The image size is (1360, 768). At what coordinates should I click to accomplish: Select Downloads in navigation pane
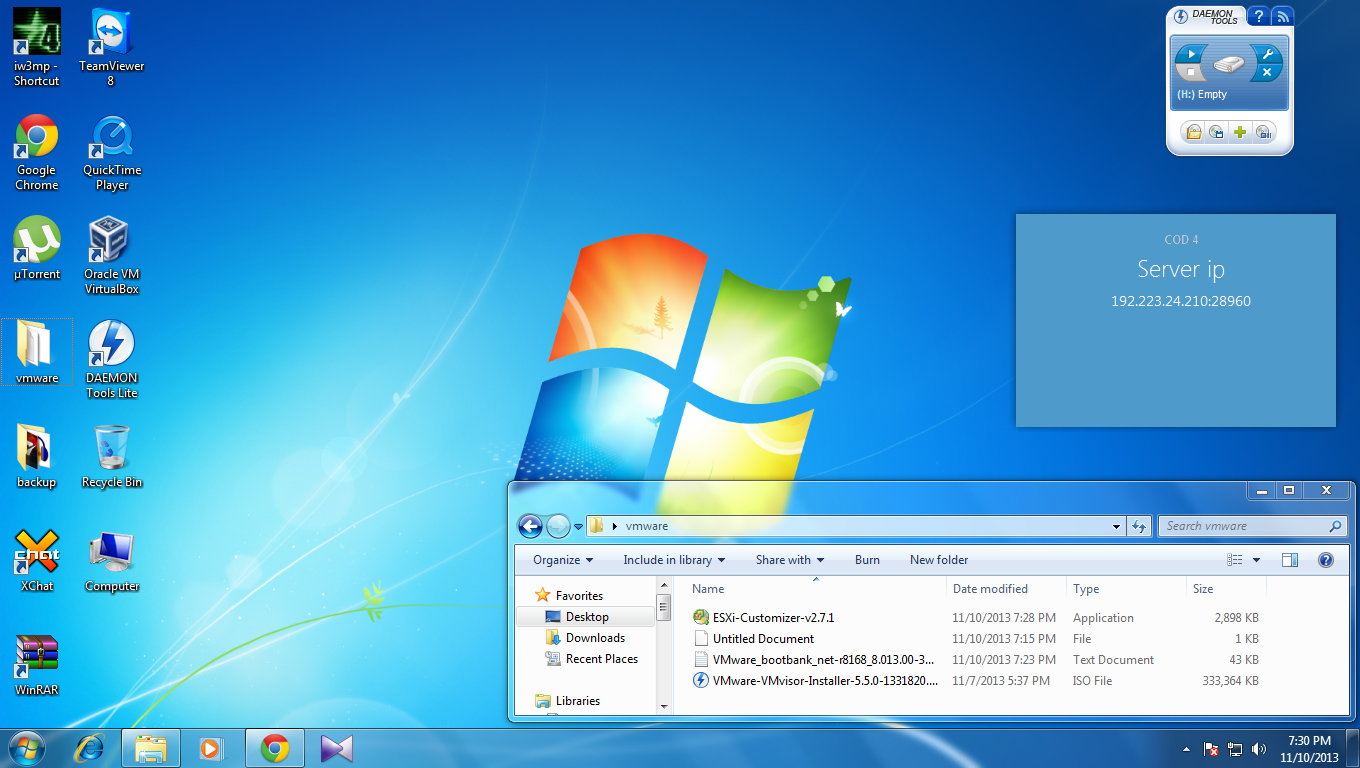[x=585, y=638]
